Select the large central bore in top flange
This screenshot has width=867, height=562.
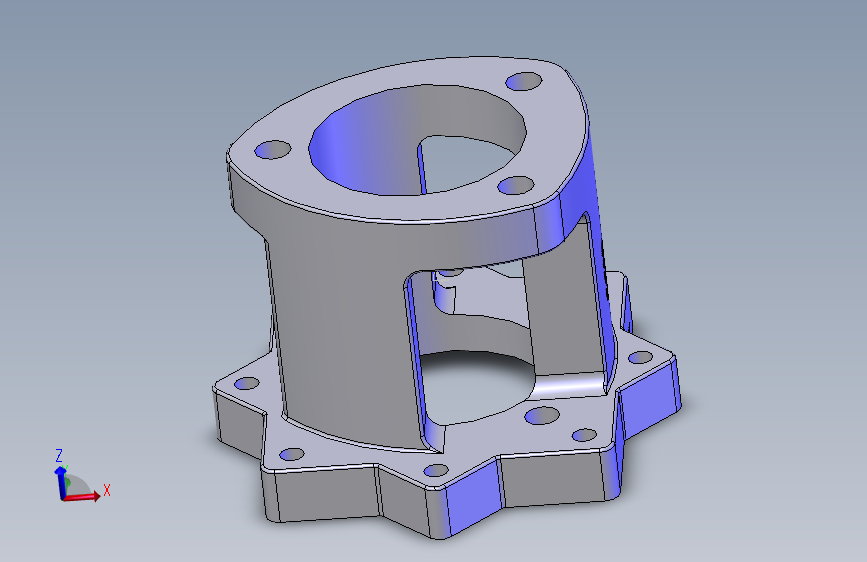pyautogui.click(x=417, y=140)
